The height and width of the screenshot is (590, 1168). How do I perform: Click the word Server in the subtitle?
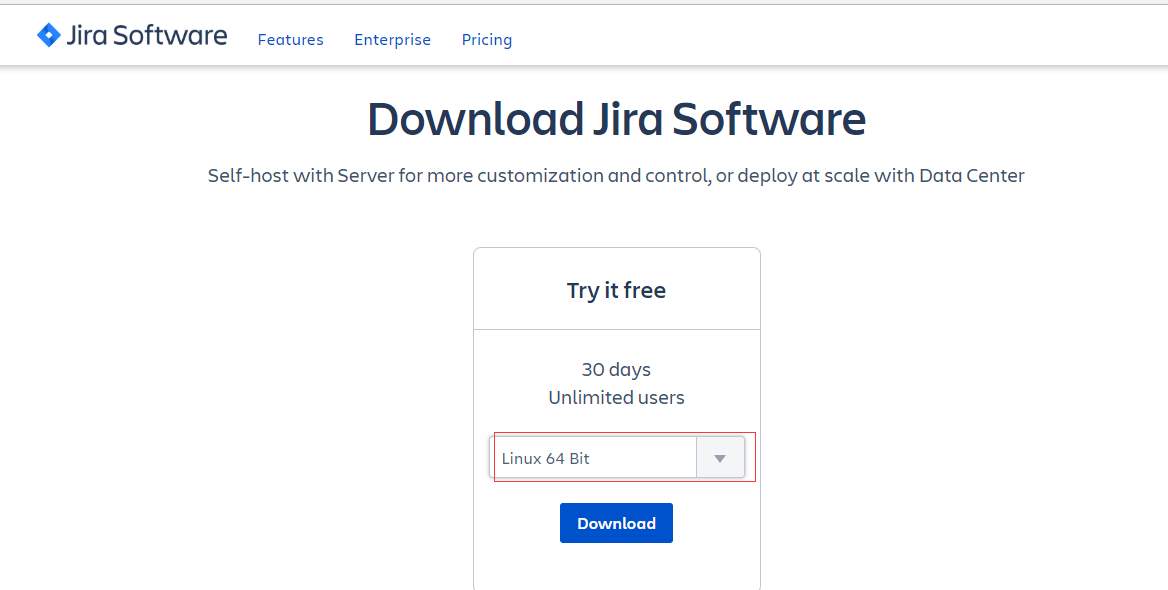[366, 176]
